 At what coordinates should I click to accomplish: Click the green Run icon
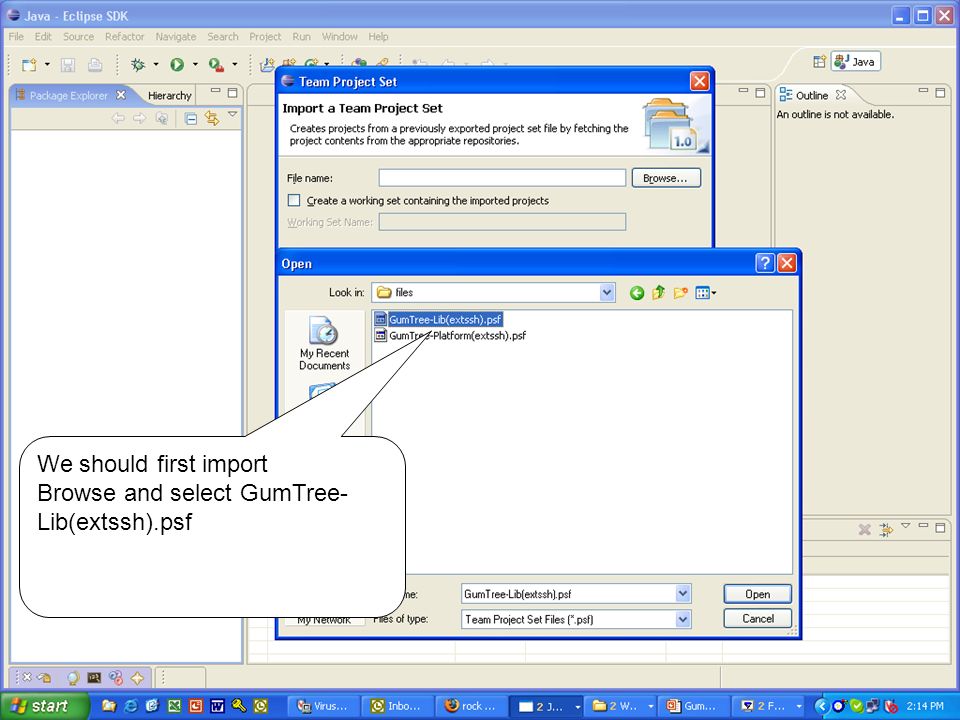tap(177, 64)
